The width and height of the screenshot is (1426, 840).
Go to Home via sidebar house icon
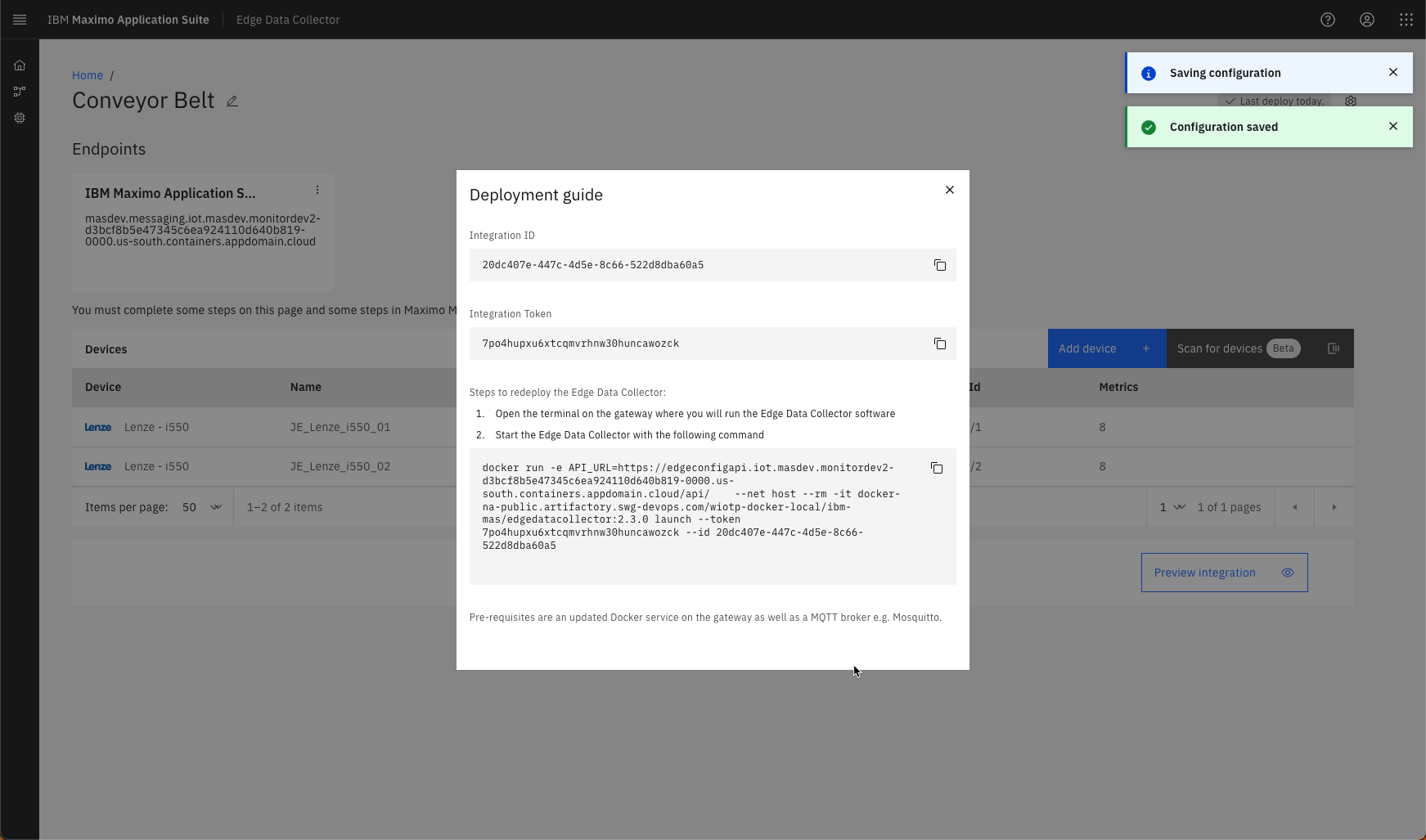point(20,65)
